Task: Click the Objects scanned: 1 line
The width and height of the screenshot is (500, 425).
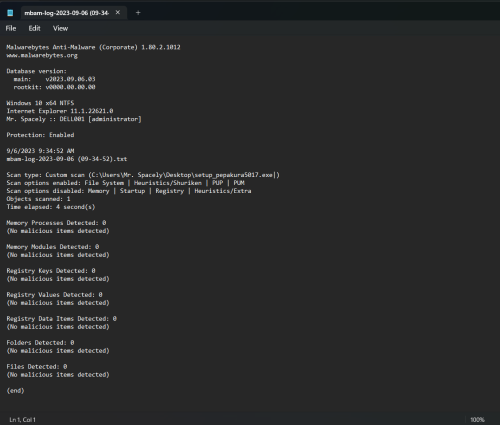Action: pos(38,199)
